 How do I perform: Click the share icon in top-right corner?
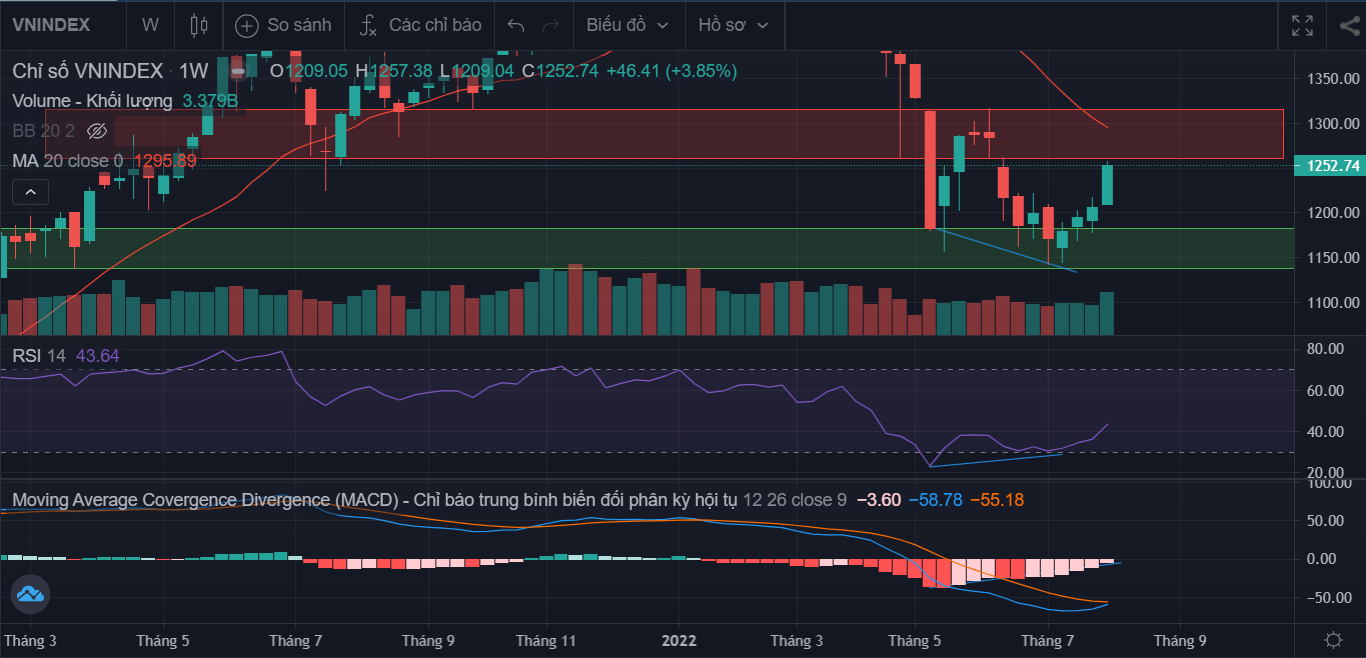point(1348,25)
